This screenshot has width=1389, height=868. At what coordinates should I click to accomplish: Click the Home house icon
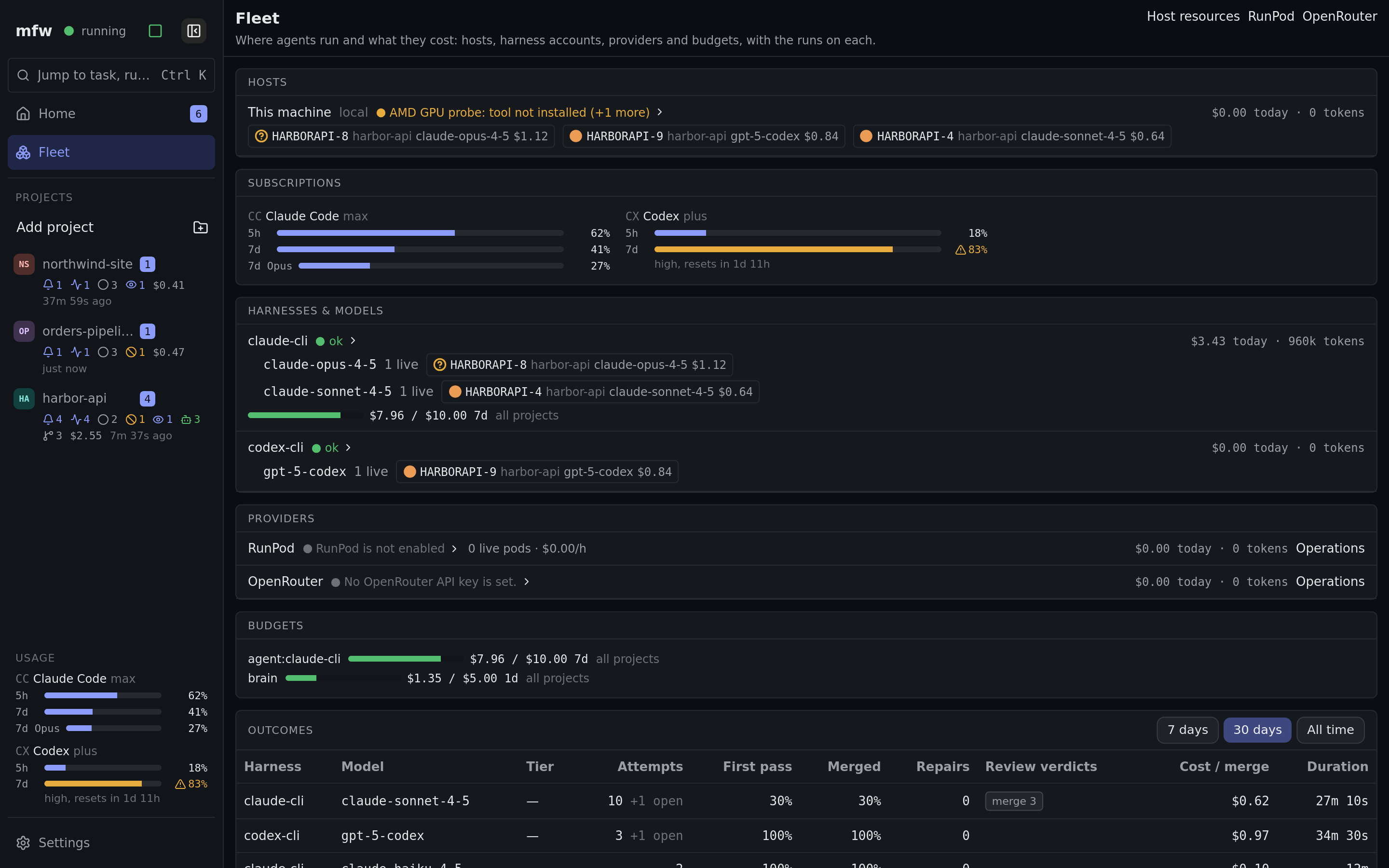click(23, 114)
